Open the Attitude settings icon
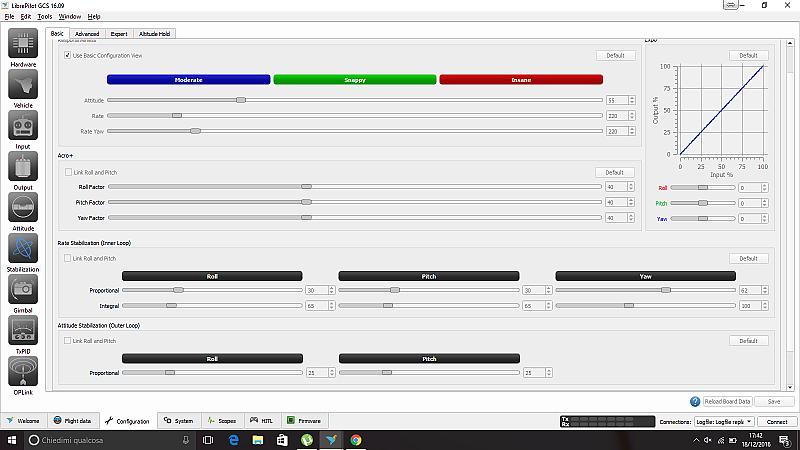This screenshot has width=800, height=450. tap(23, 211)
